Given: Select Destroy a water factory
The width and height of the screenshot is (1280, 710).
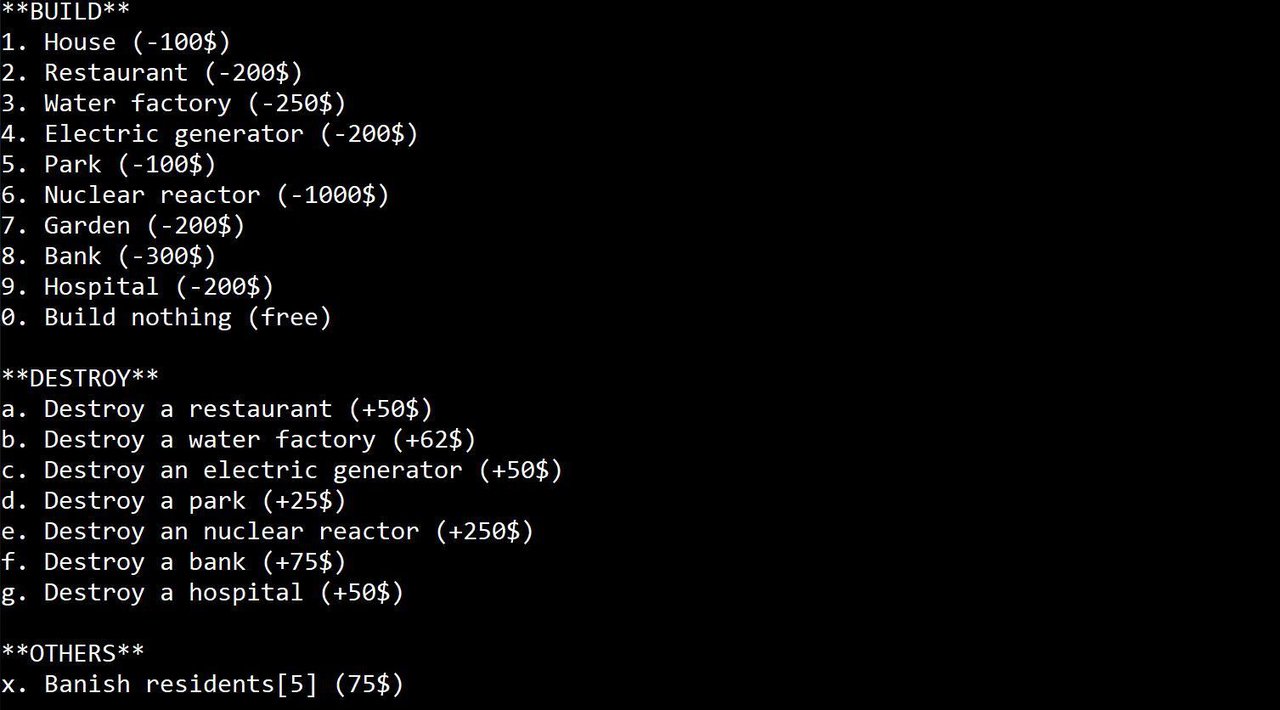Looking at the screenshot, I should click(239, 440).
